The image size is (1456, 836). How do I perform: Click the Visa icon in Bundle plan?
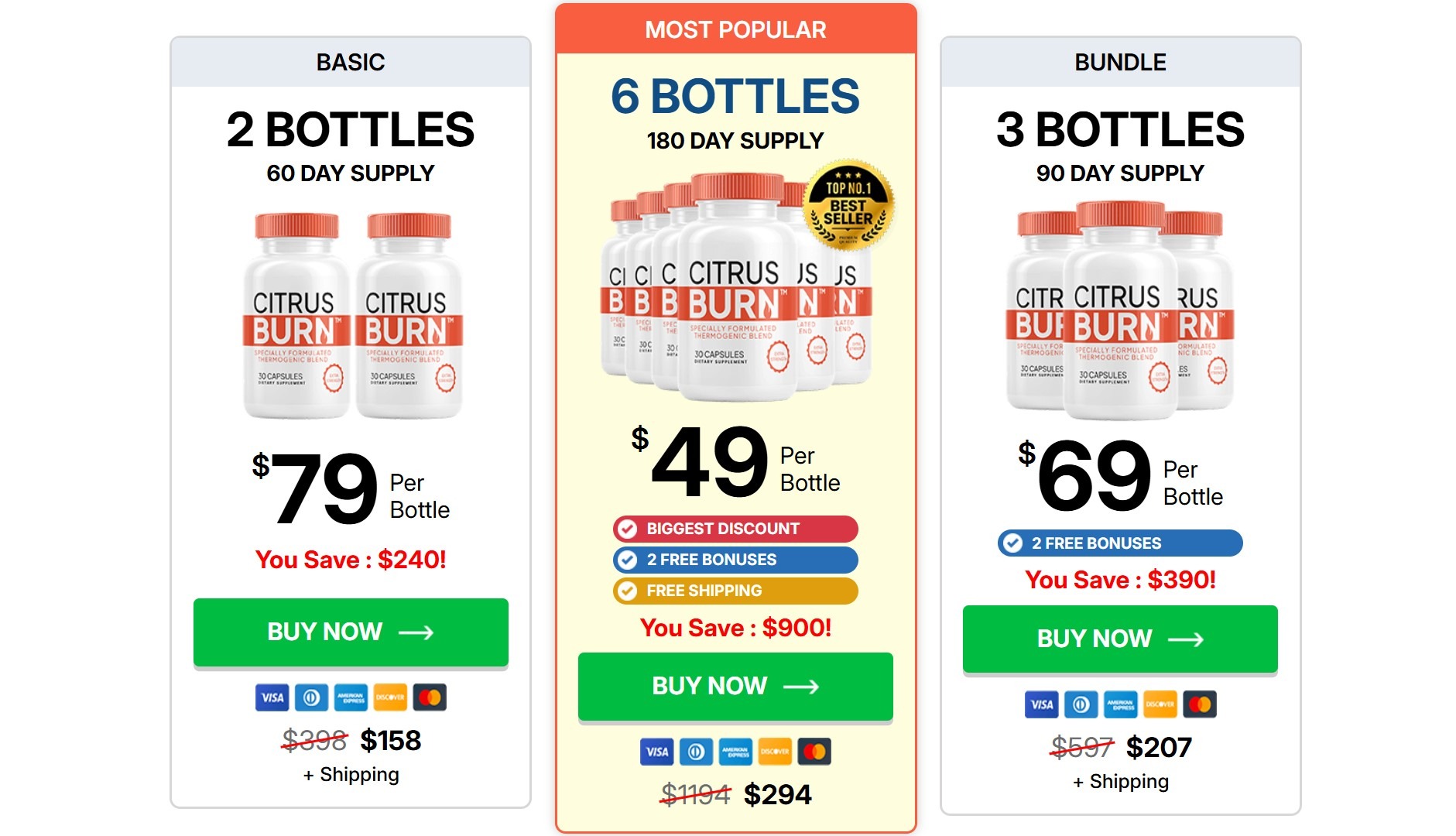(x=1042, y=704)
